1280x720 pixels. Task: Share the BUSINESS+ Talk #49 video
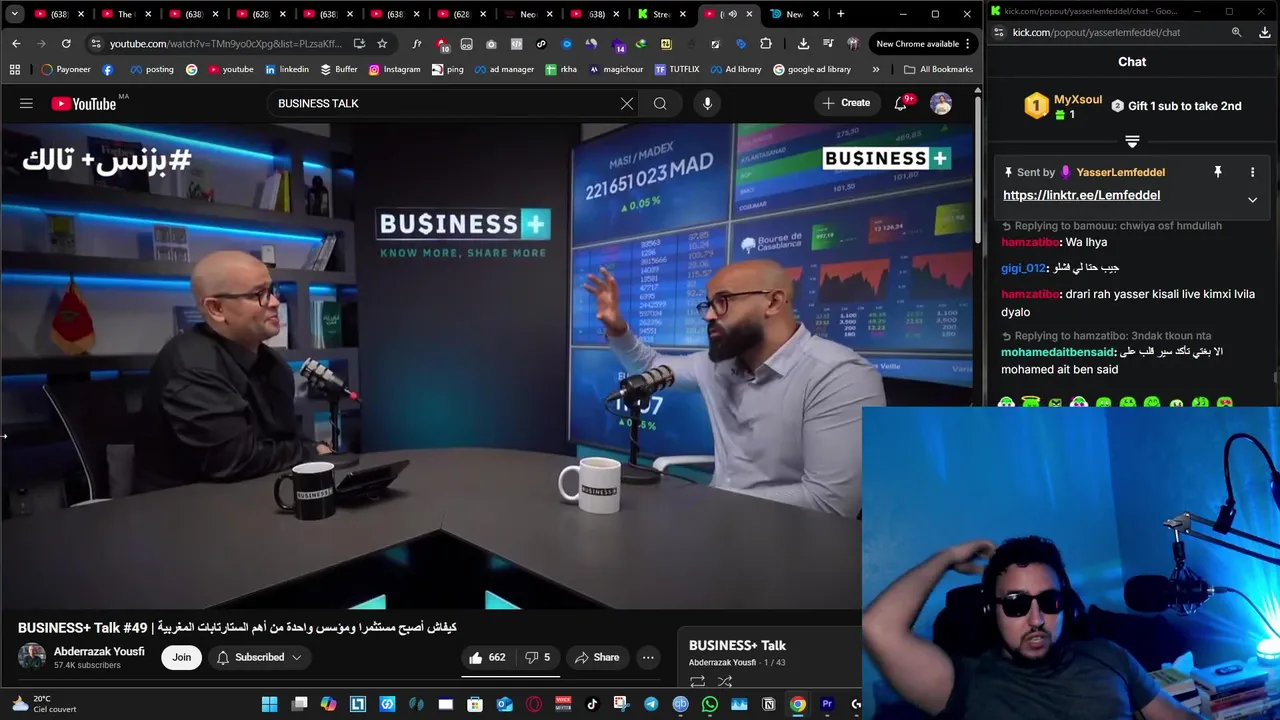click(x=597, y=657)
